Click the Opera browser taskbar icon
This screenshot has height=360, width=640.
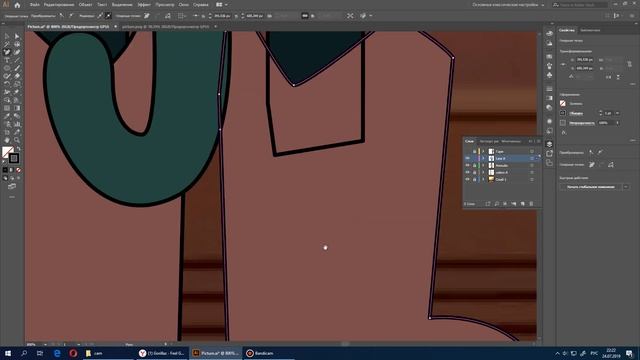pos(73,353)
